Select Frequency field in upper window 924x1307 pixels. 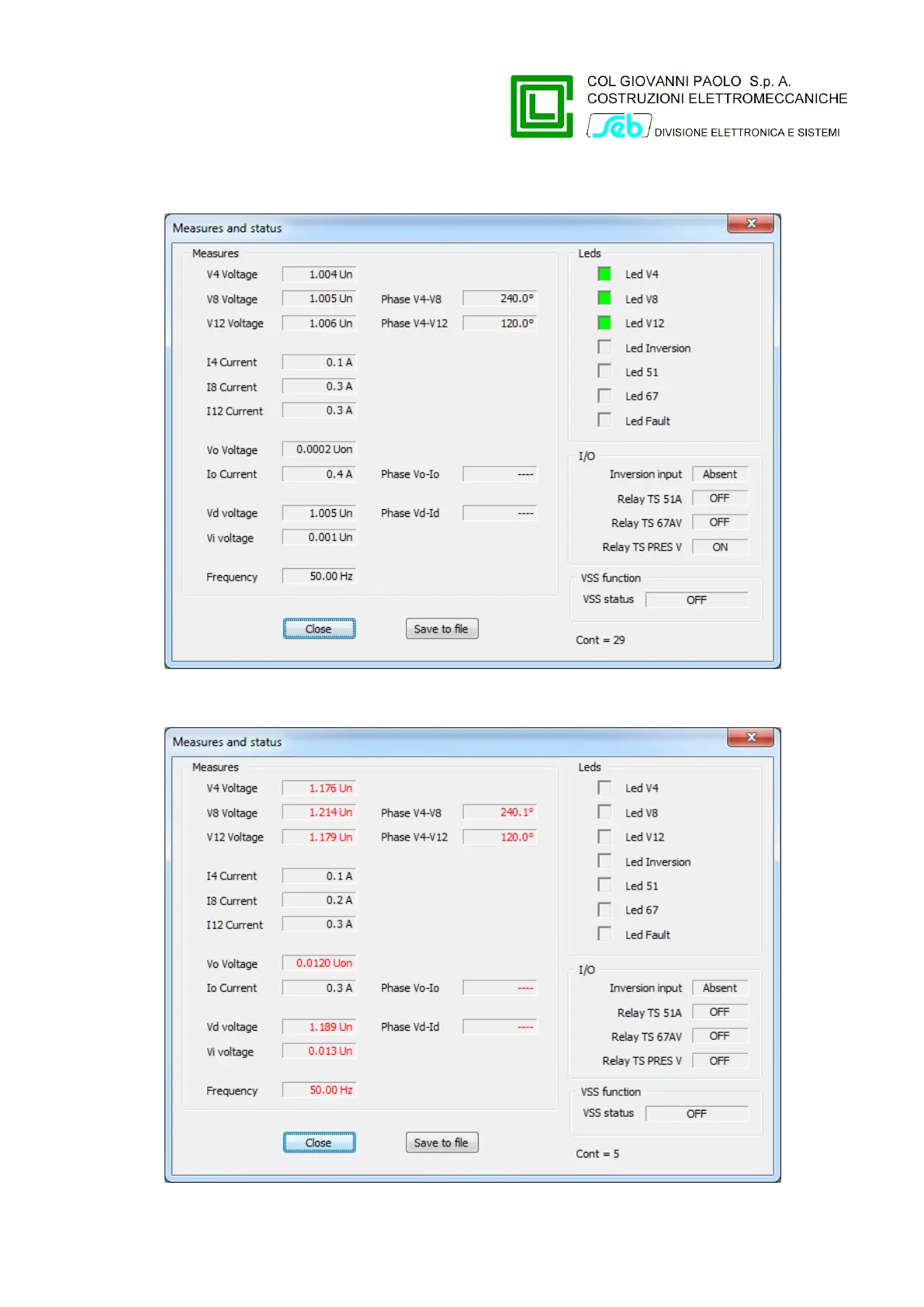(319, 576)
